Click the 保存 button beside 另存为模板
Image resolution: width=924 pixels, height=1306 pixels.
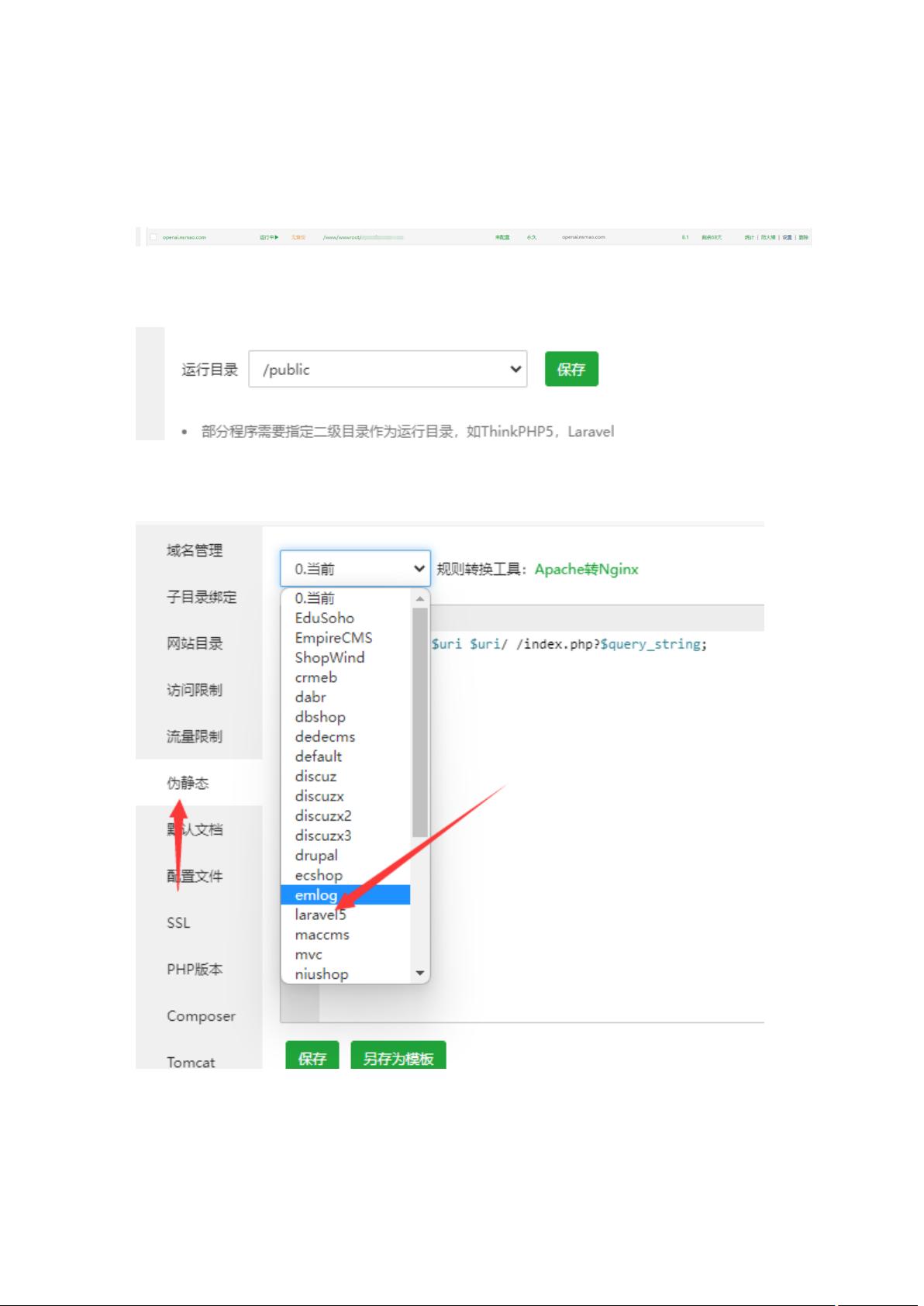tap(312, 1055)
